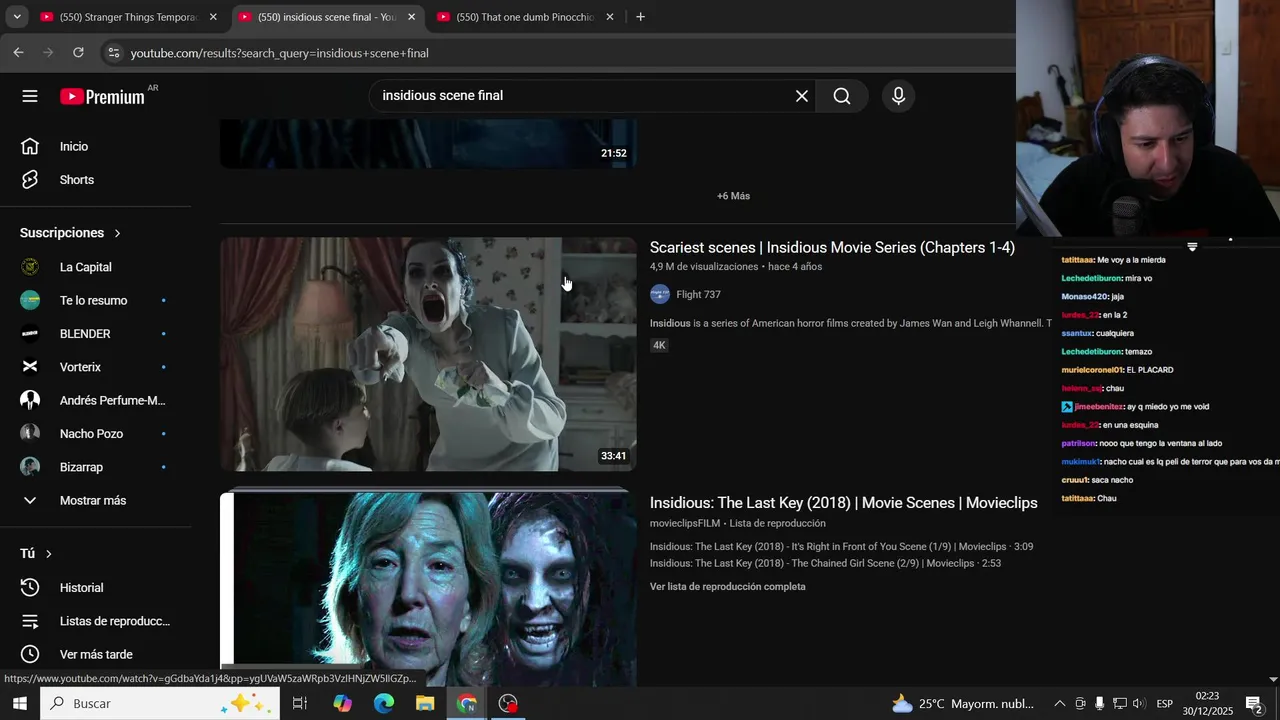
Task: Open Microsoft Edge from the taskbar
Action: (x=384, y=704)
